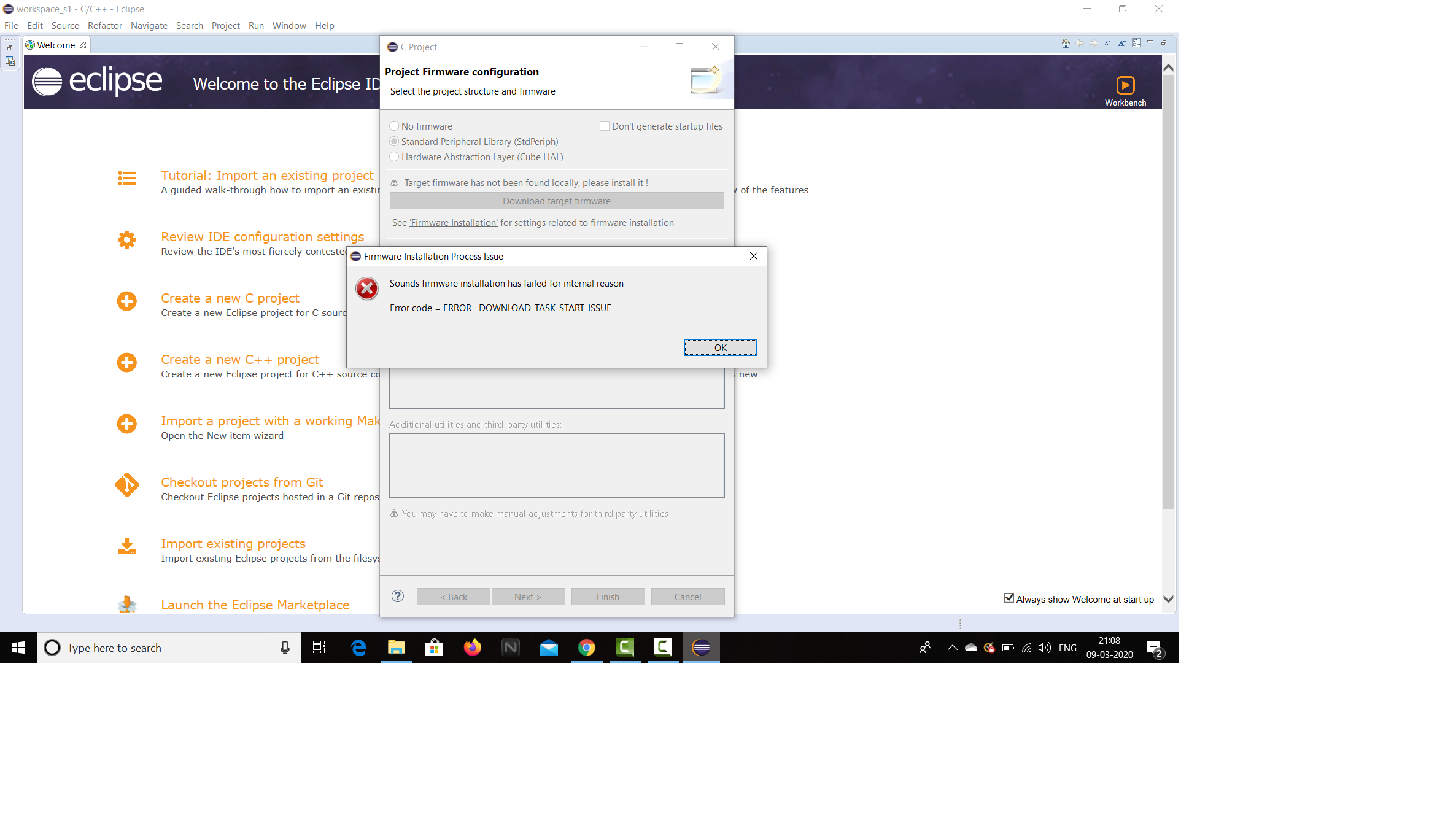
Task: Uncheck Always show Welcome at start up
Action: click(1009, 598)
